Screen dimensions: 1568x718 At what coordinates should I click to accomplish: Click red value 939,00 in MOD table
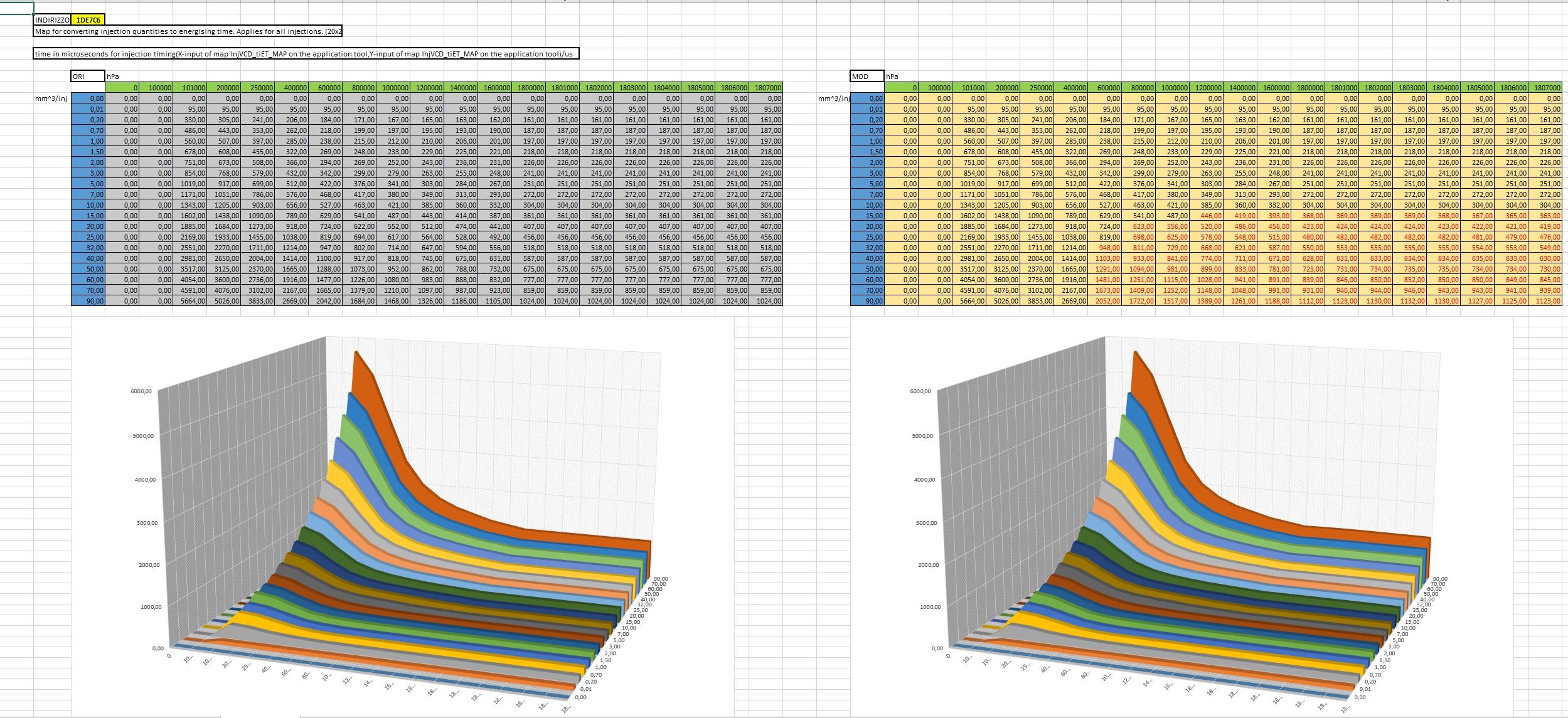(x=1545, y=290)
